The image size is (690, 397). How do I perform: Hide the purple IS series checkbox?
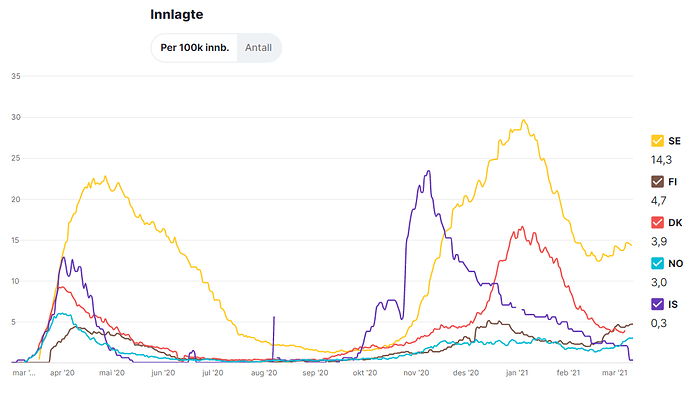click(657, 304)
